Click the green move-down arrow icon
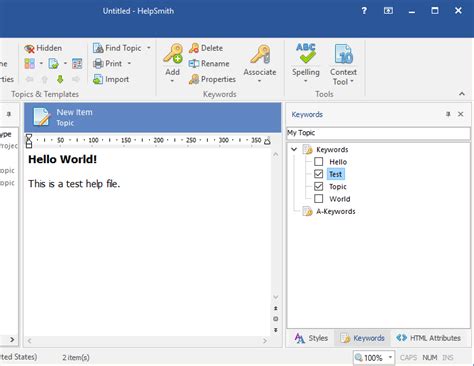The width and height of the screenshot is (474, 366). coord(60,79)
